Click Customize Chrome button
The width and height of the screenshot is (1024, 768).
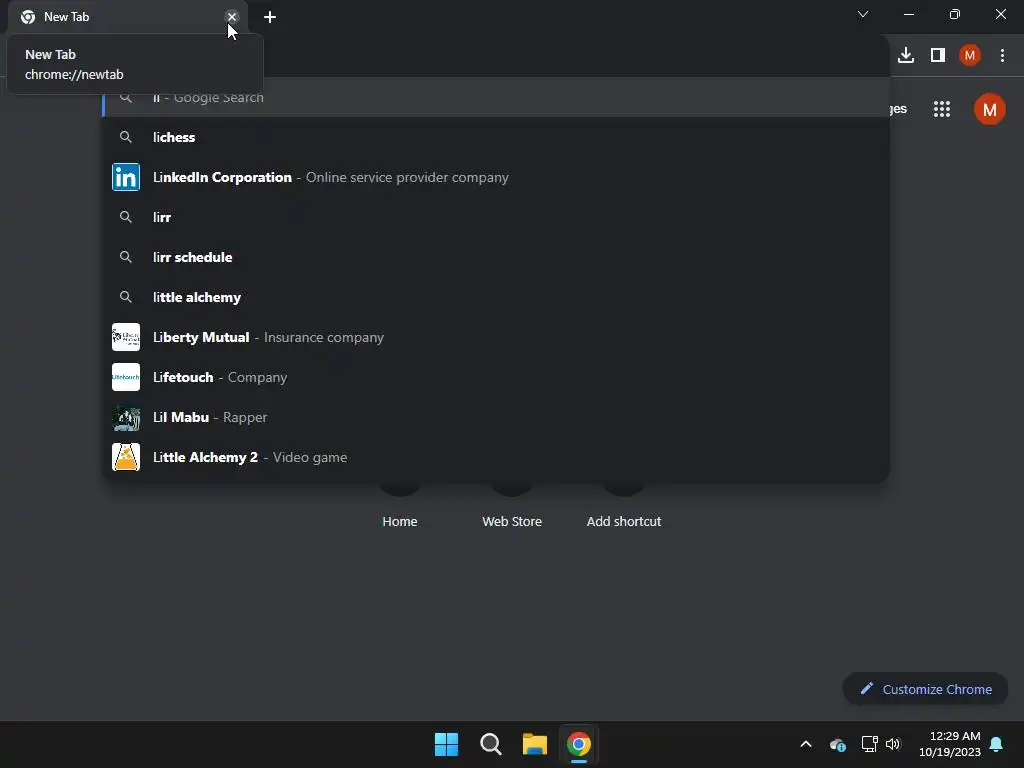tap(925, 689)
